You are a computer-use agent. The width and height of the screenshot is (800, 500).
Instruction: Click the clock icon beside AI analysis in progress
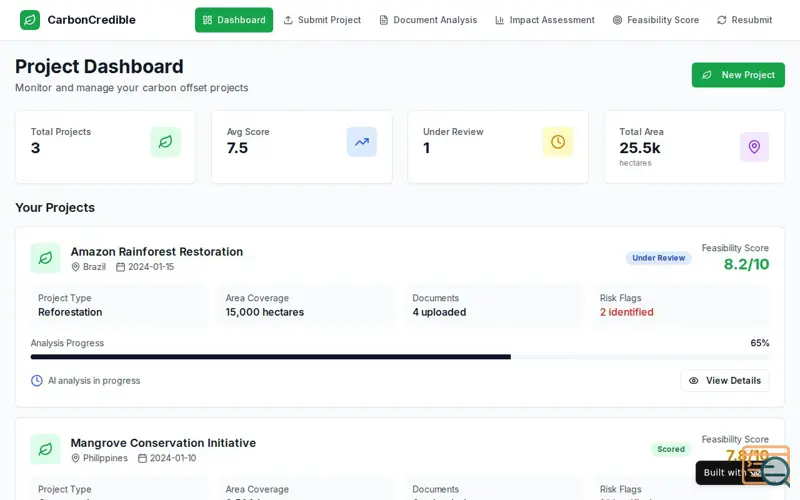(x=37, y=381)
